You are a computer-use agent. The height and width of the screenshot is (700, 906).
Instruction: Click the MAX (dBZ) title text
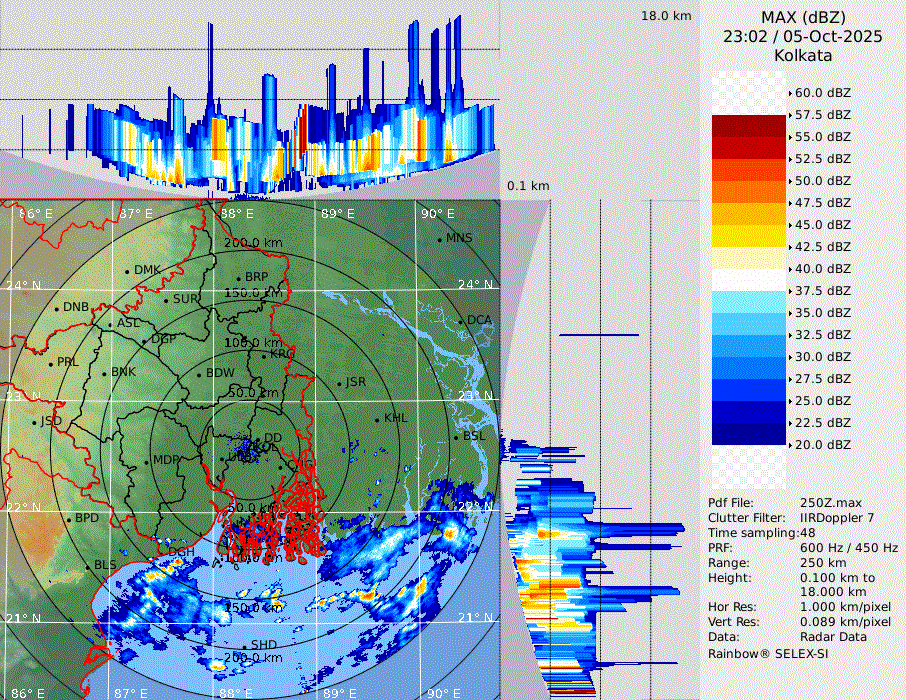pos(803,17)
